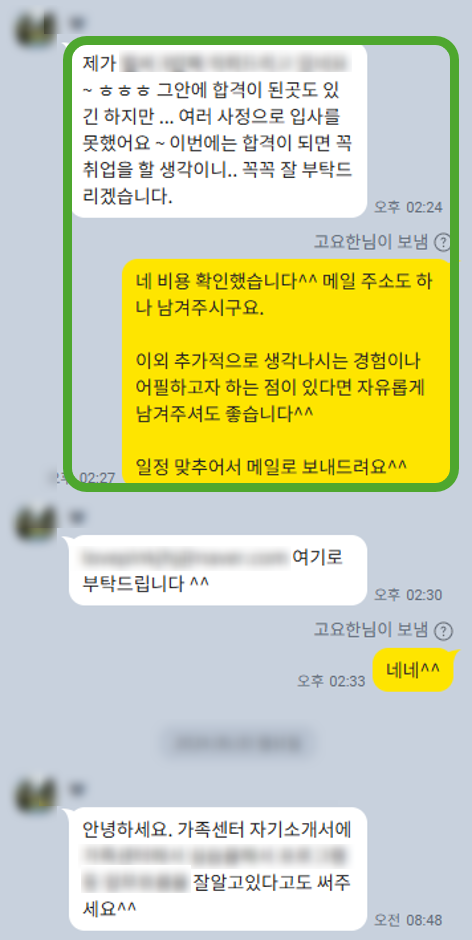Screen dimensions: 472x940
Task: Select the yellow 네 비용 확인했습니다 message bubble
Action: click(x=286, y=371)
